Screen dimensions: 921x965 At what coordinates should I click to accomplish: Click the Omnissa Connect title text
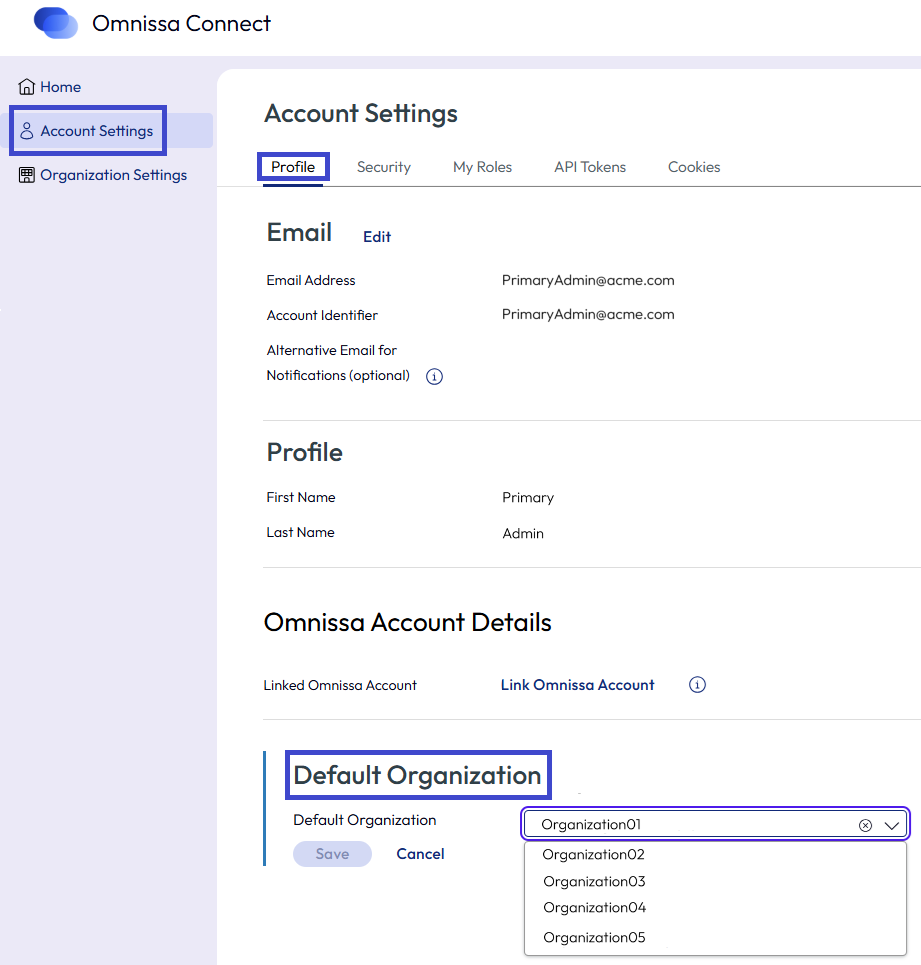(181, 23)
